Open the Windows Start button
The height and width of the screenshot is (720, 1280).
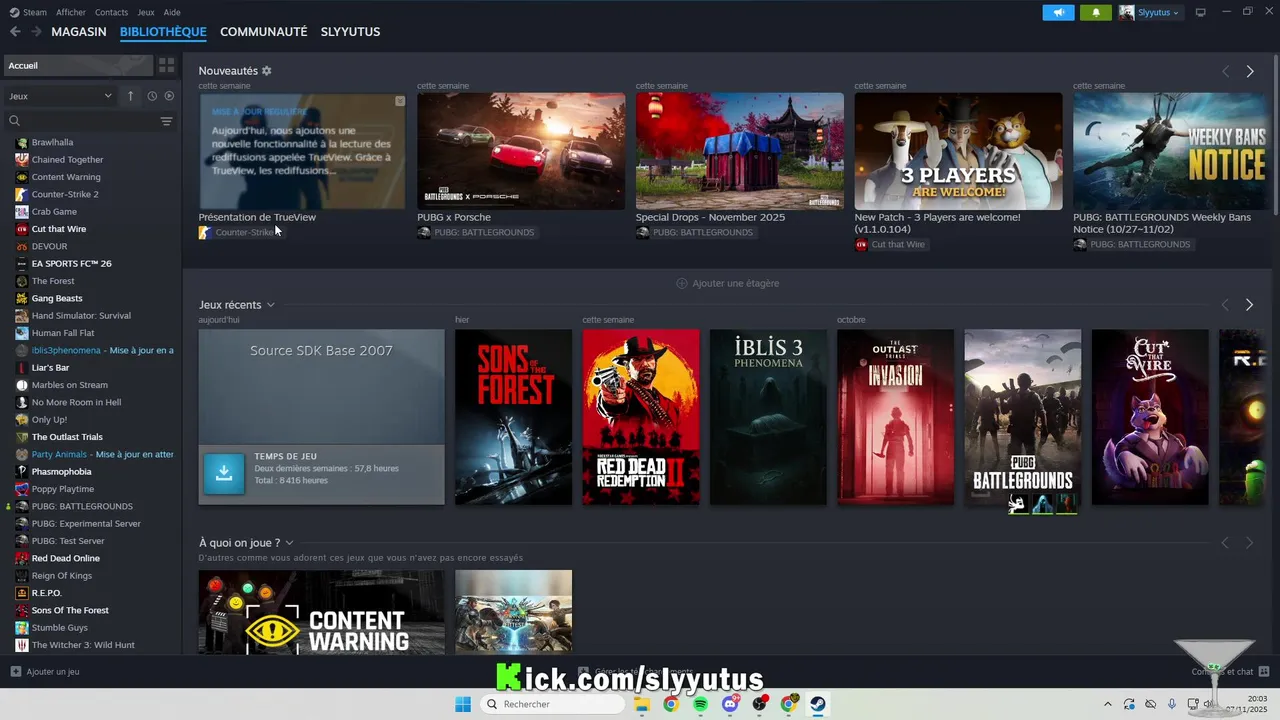point(463,704)
